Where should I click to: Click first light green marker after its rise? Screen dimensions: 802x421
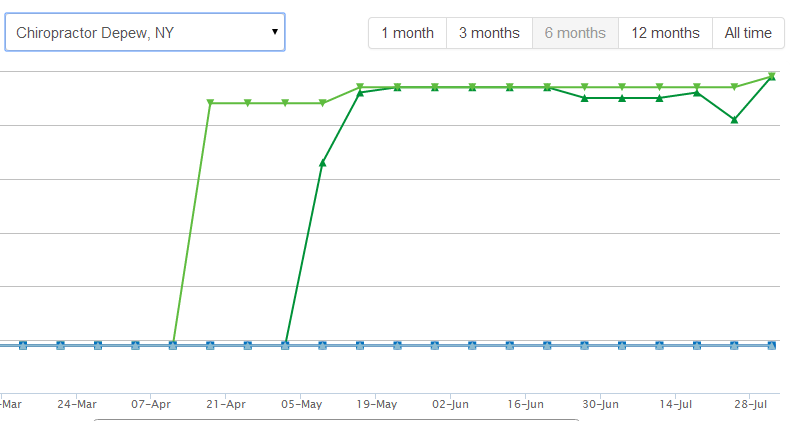click(210, 103)
